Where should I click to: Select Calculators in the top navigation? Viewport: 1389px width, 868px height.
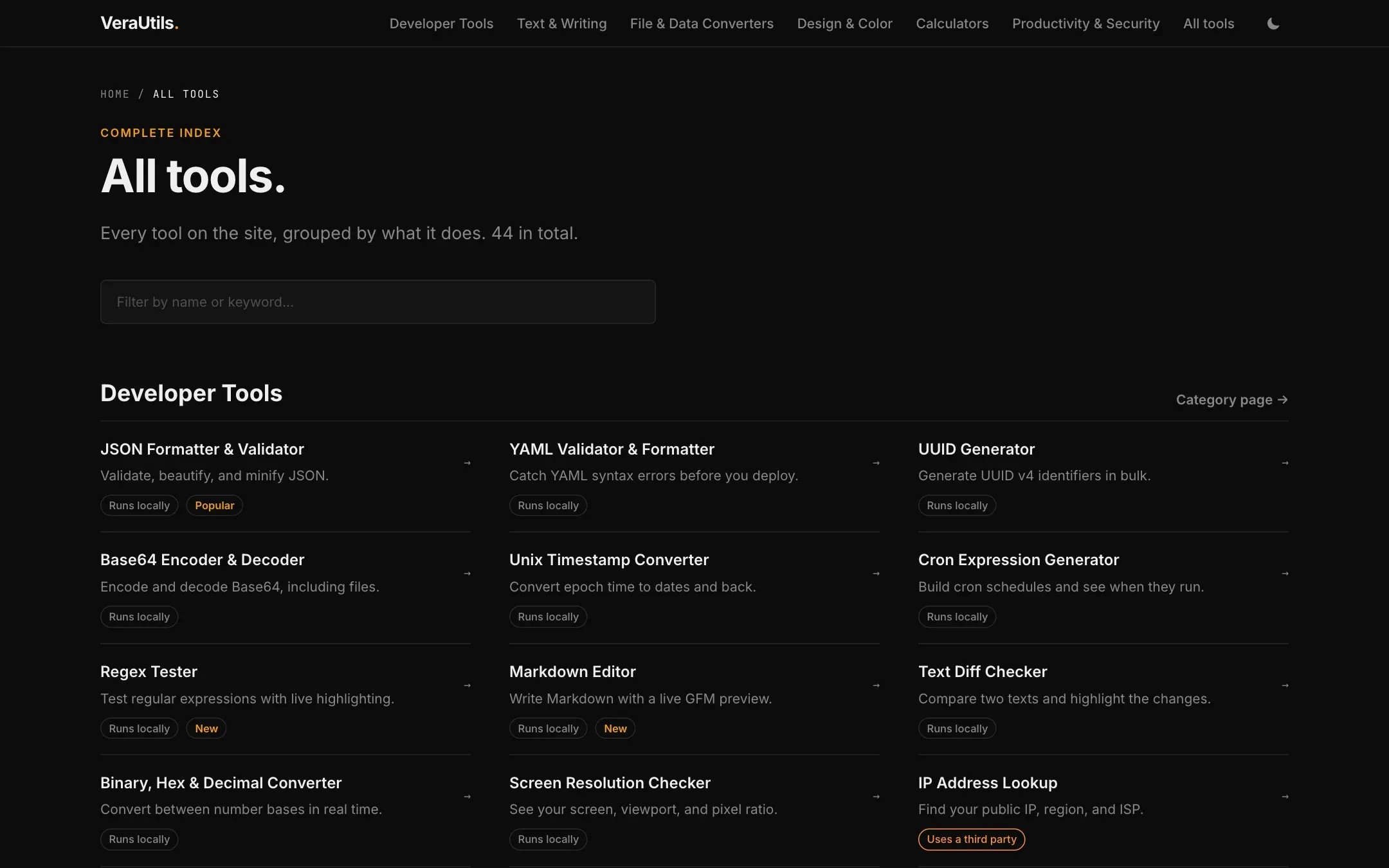pyautogui.click(x=952, y=24)
